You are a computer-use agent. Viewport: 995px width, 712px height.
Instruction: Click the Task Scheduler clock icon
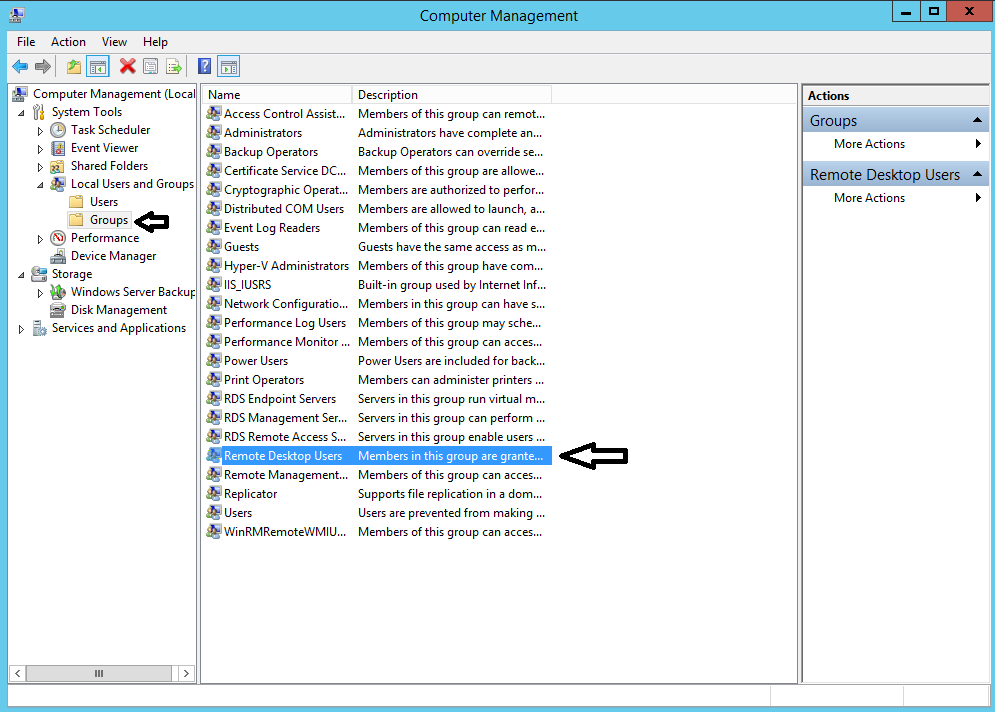(58, 130)
